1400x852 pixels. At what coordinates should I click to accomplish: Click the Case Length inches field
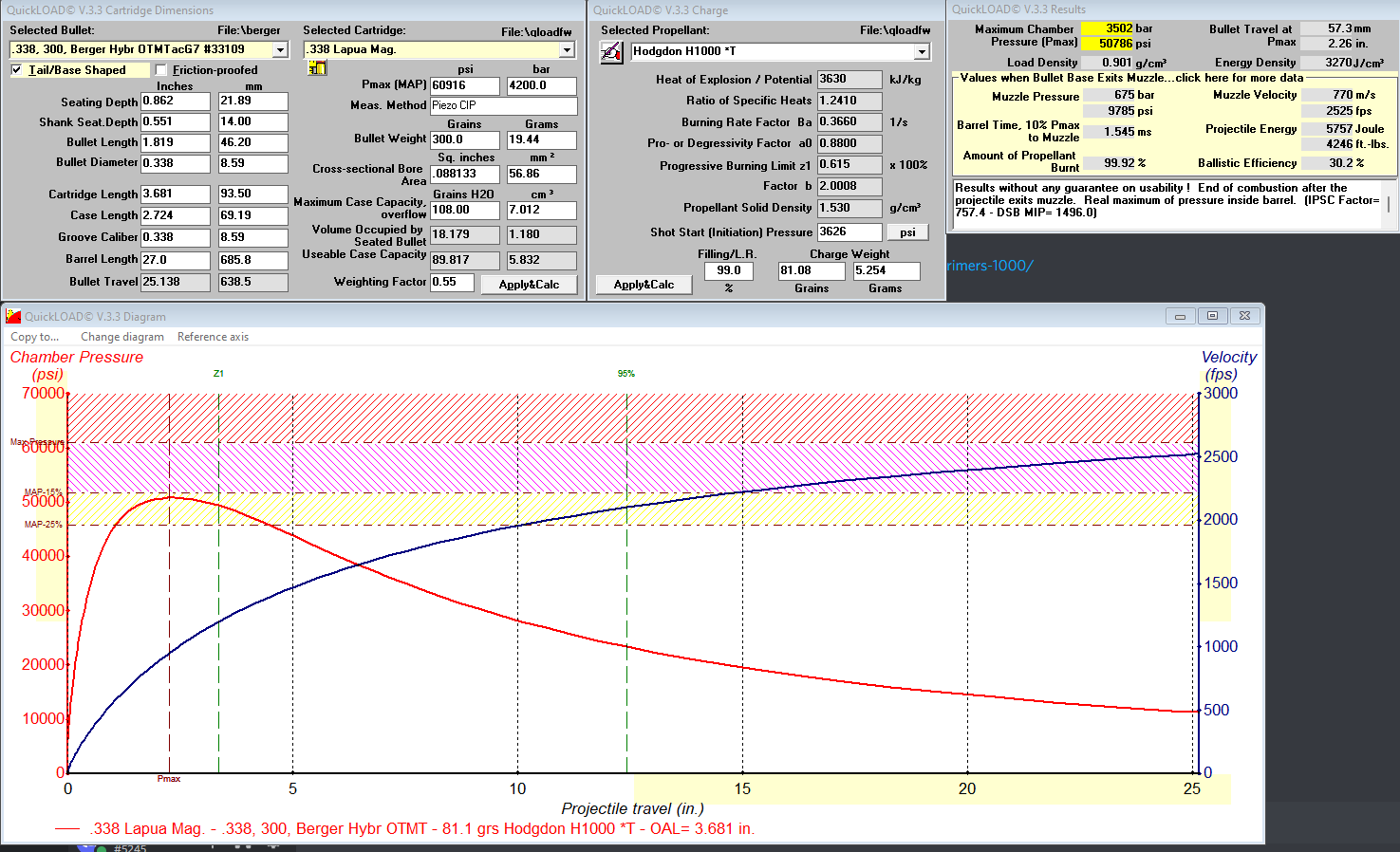[176, 215]
